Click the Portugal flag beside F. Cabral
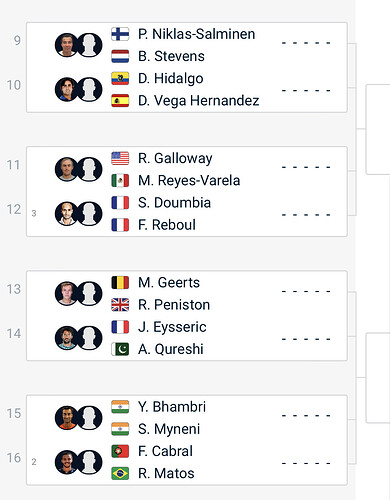This screenshot has height=500, width=390. coord(120,451)
